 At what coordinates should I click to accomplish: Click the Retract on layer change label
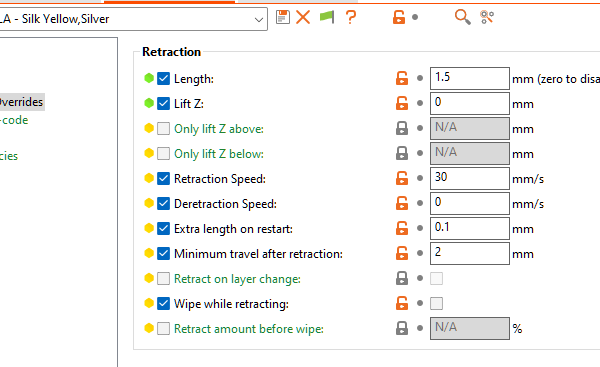[237, 279]
